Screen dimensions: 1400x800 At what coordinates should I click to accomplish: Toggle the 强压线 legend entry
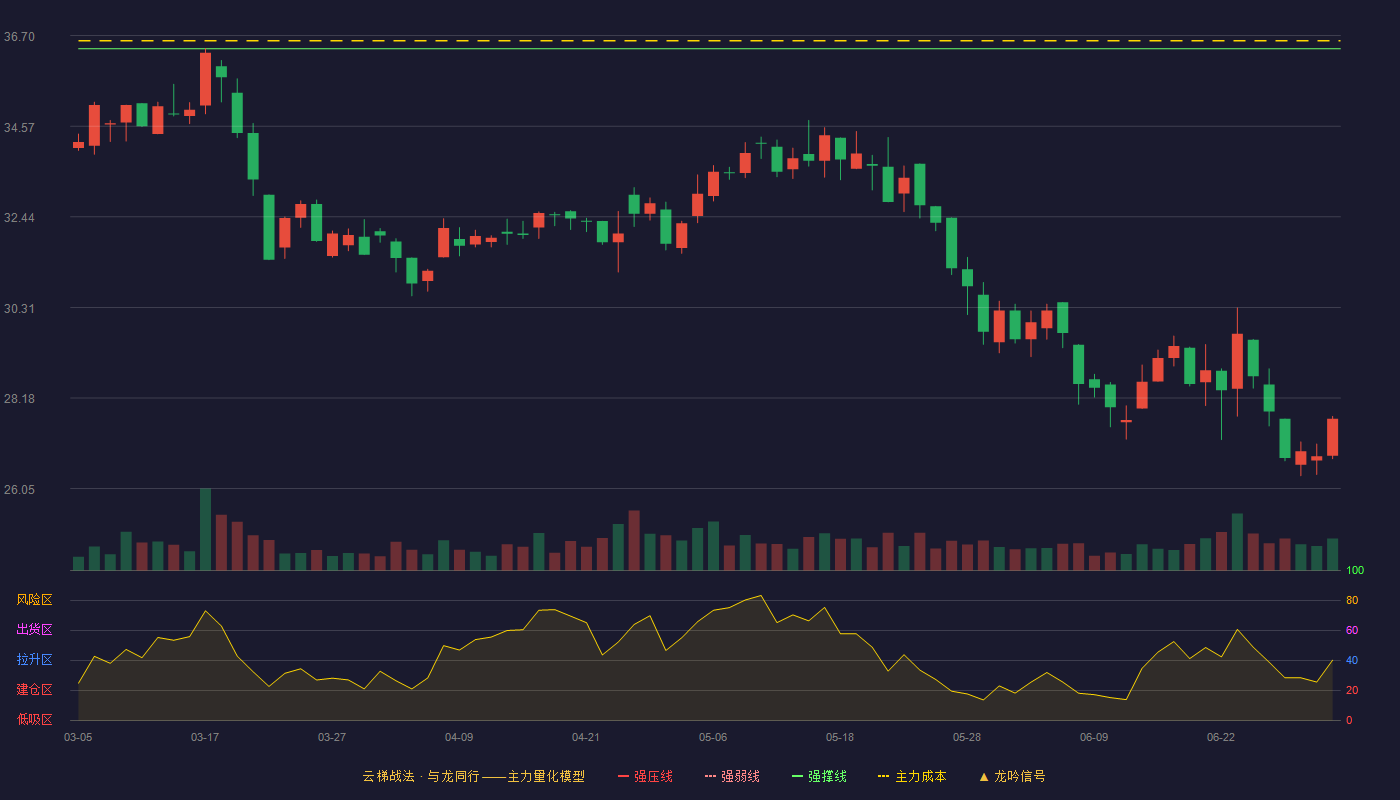pos(645,776)
